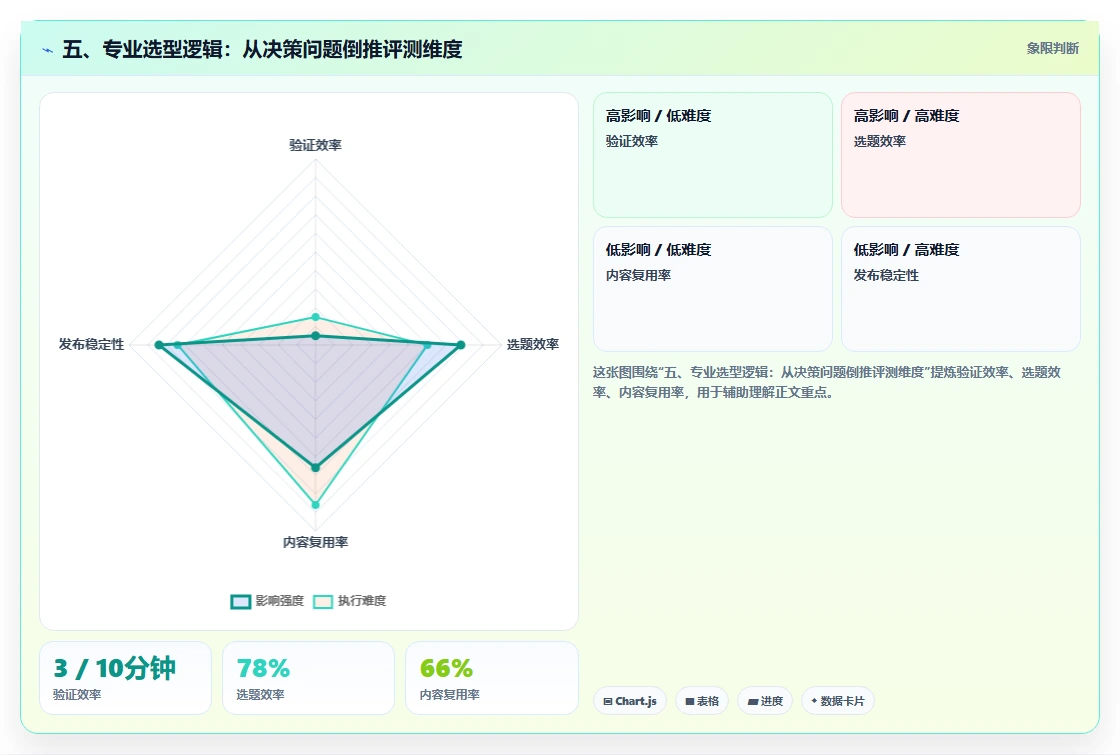Click the 表格 tag
Screen dimensions: 1120x755
coord(701,701)
